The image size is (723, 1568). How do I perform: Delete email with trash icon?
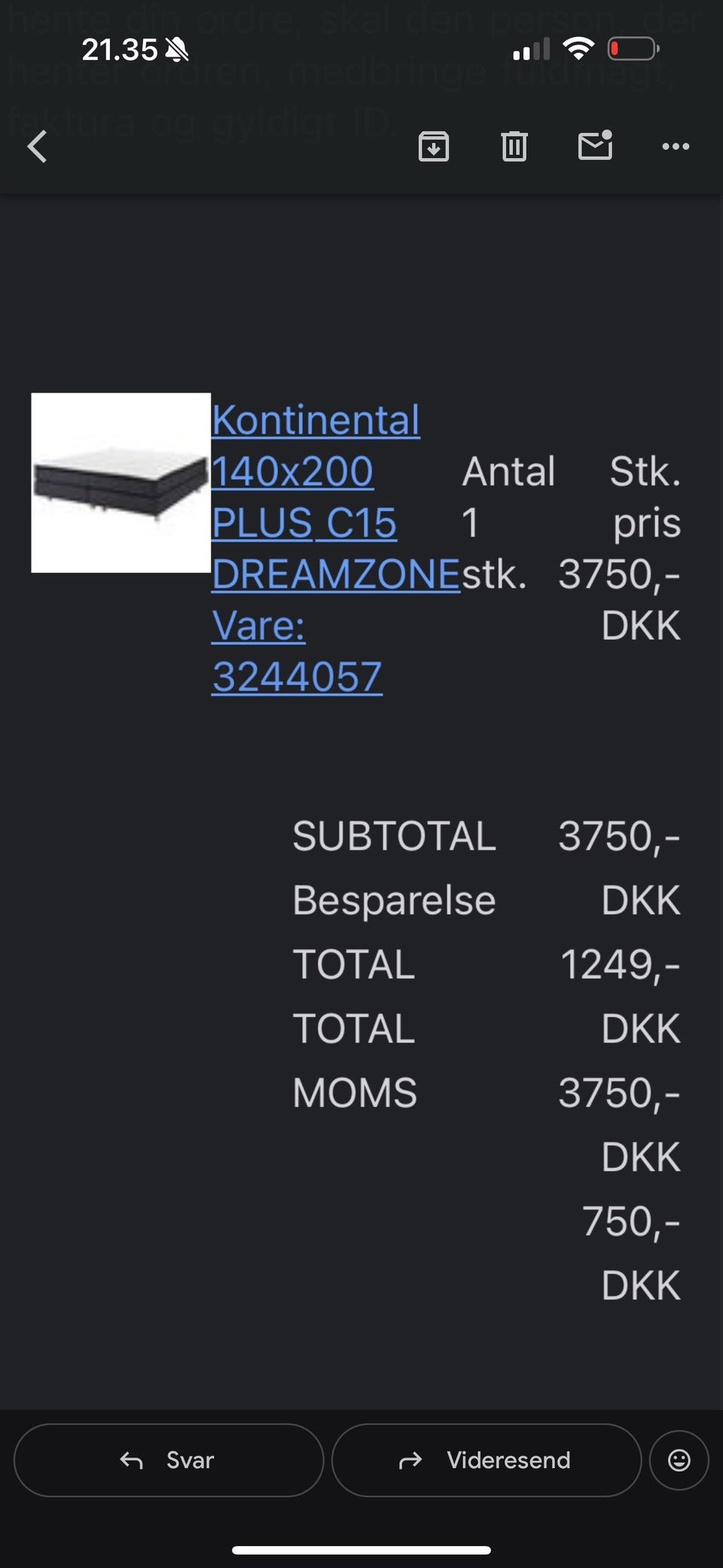tap(514, 146)
